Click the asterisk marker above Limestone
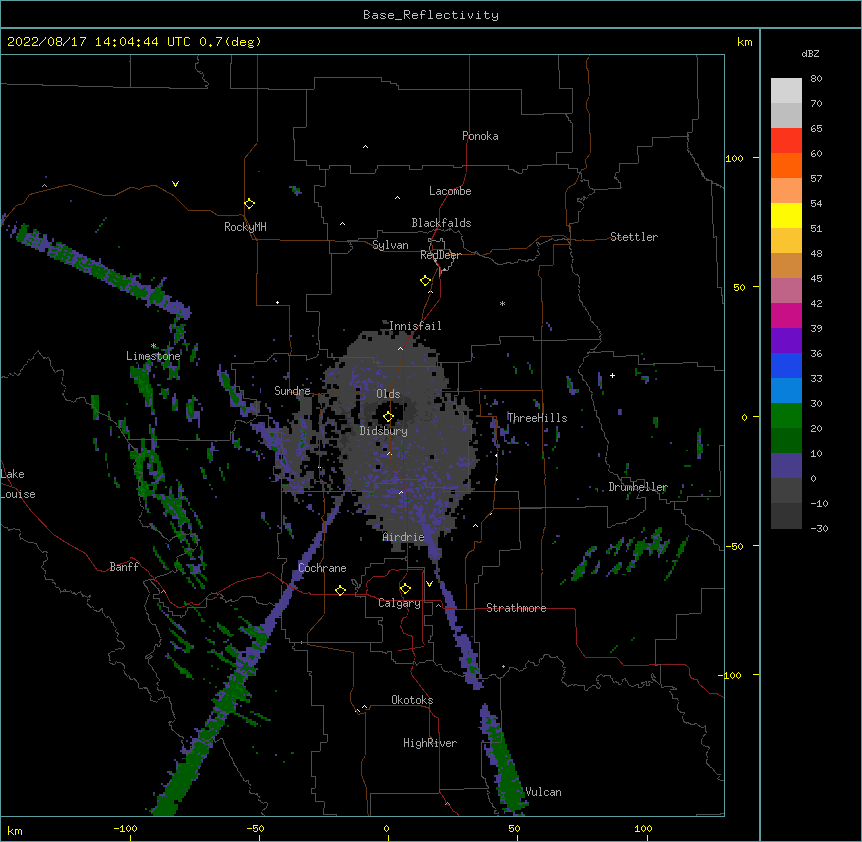 click(x=153, y=346)
